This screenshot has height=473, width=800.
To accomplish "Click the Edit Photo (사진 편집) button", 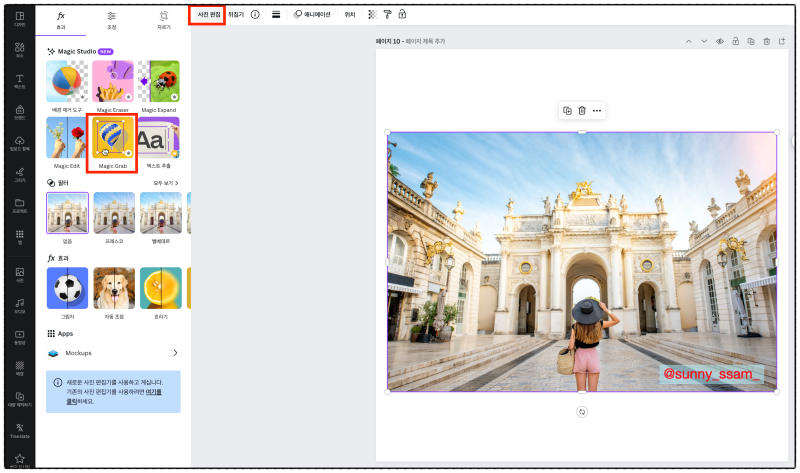I will [208, 15].
